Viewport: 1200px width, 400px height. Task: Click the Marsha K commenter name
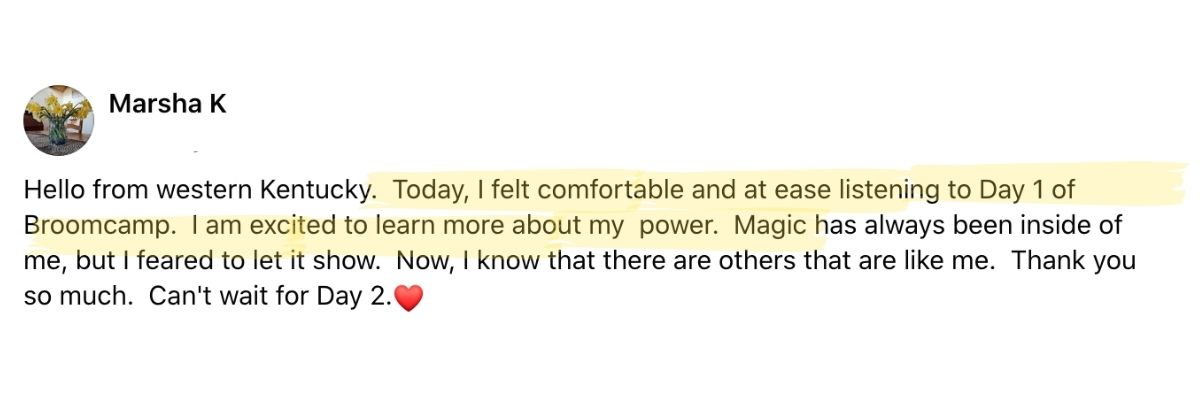167,104
